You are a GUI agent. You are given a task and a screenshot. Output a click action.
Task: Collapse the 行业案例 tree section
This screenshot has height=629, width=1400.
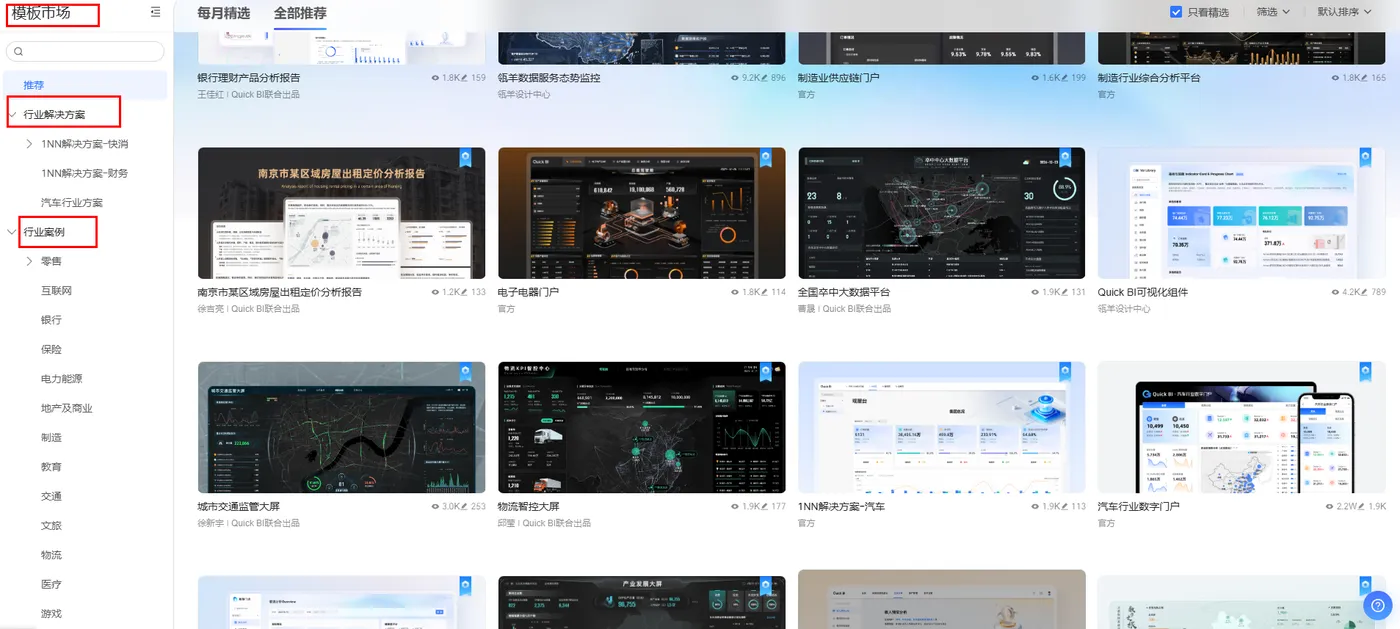tap(12, 232)
